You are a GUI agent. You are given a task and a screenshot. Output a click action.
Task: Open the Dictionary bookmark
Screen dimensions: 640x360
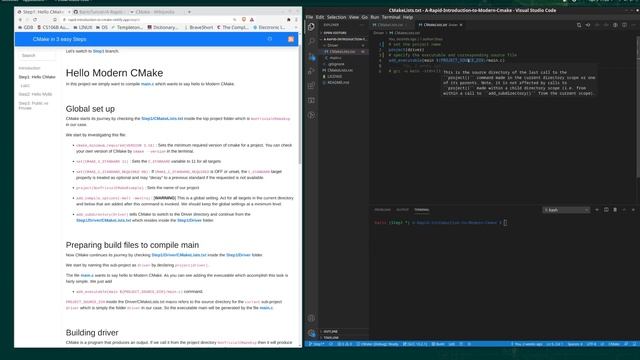163,27
